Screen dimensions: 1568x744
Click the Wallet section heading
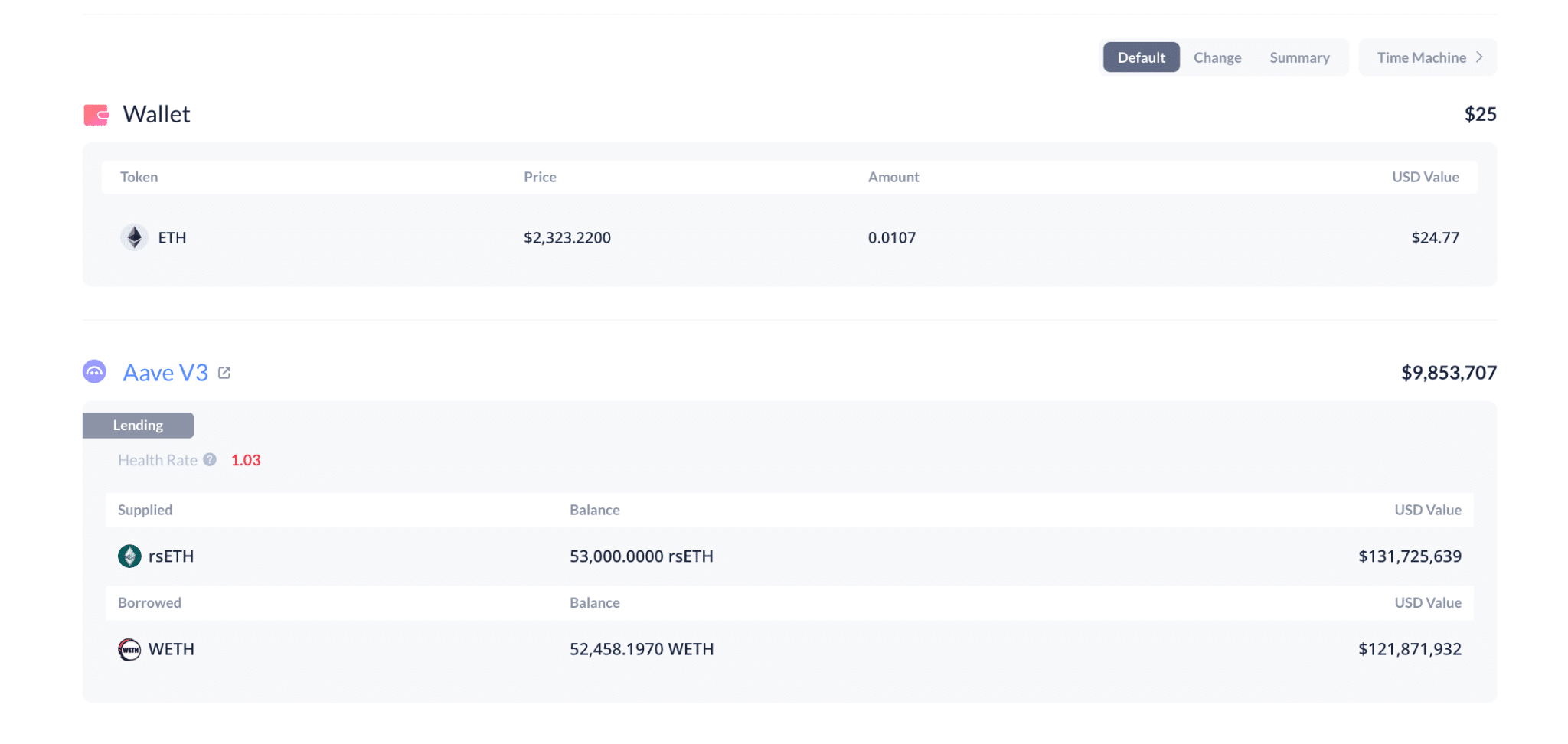(x=156, y=115)
